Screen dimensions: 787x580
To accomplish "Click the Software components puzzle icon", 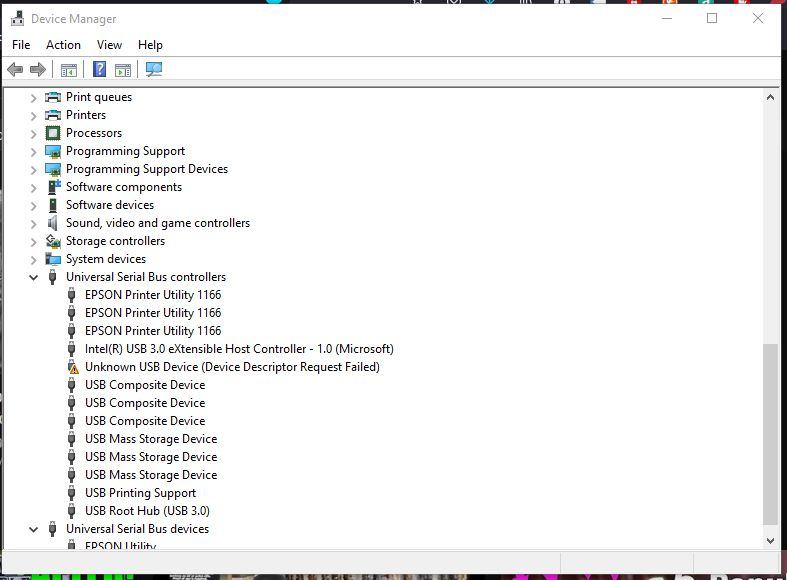I will (x=53, y=187).
